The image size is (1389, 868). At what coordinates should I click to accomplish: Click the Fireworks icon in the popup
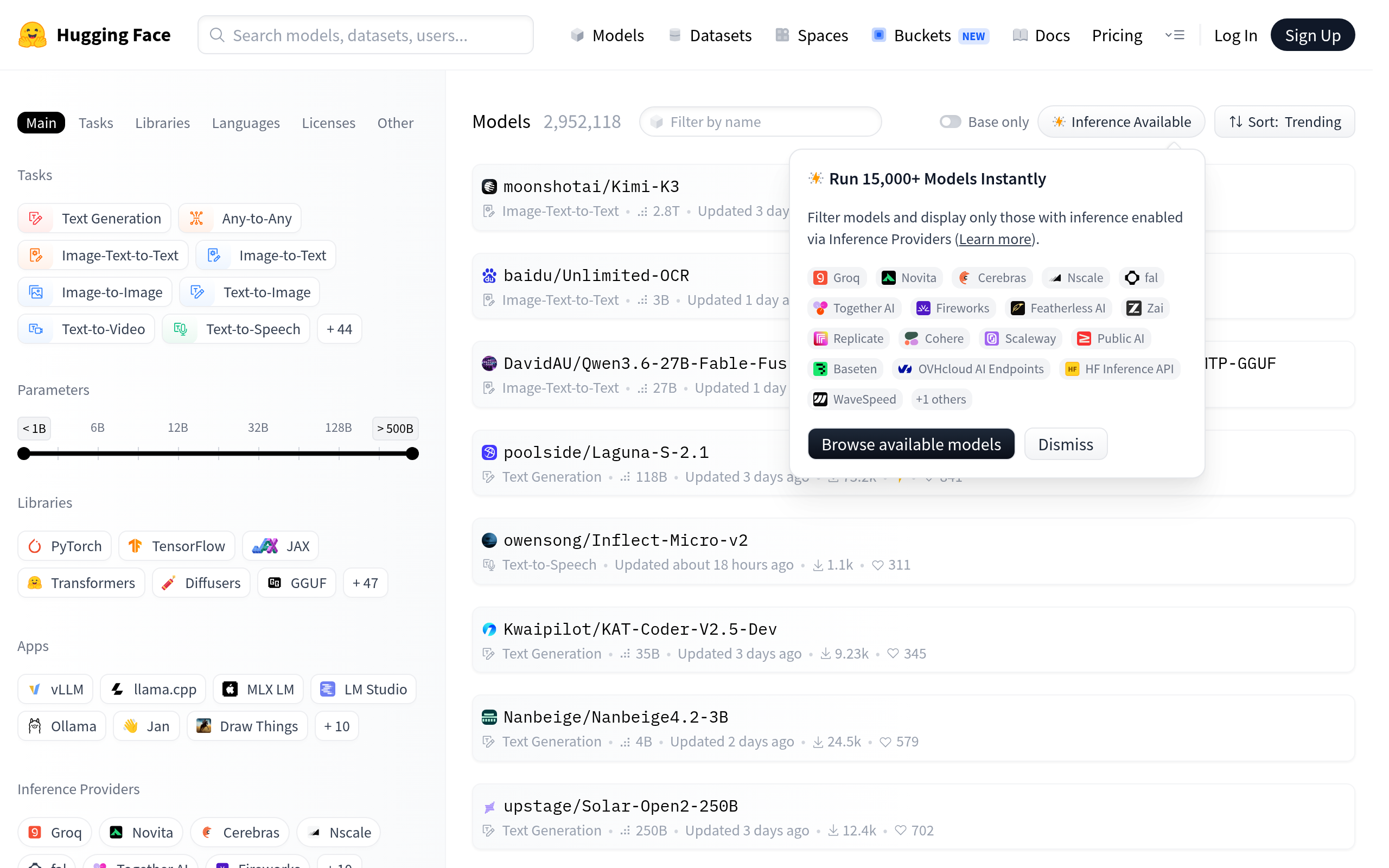point(923,308)
